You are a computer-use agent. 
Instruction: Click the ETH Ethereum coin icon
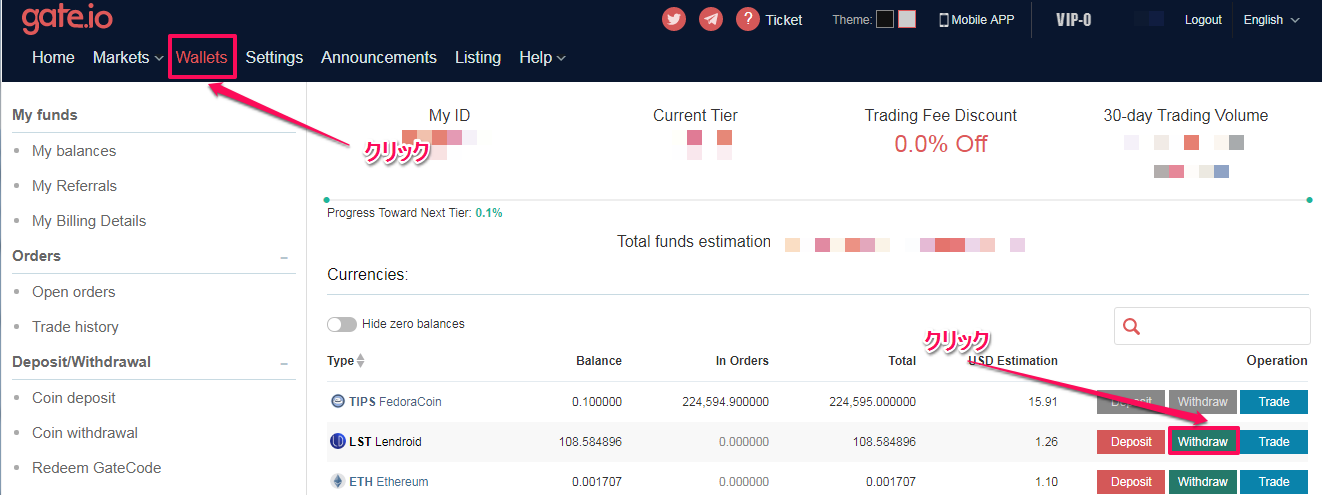[337, 481]
